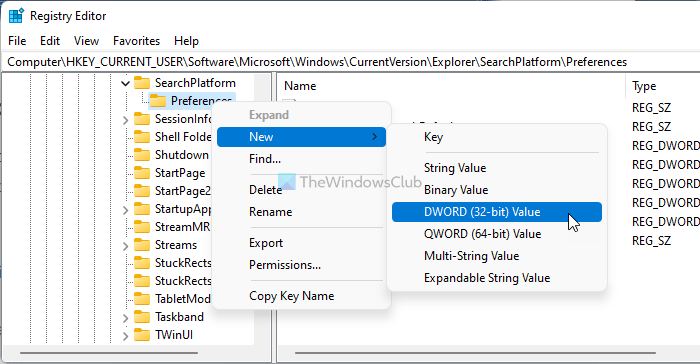Open the View menu

pos(86,41)
